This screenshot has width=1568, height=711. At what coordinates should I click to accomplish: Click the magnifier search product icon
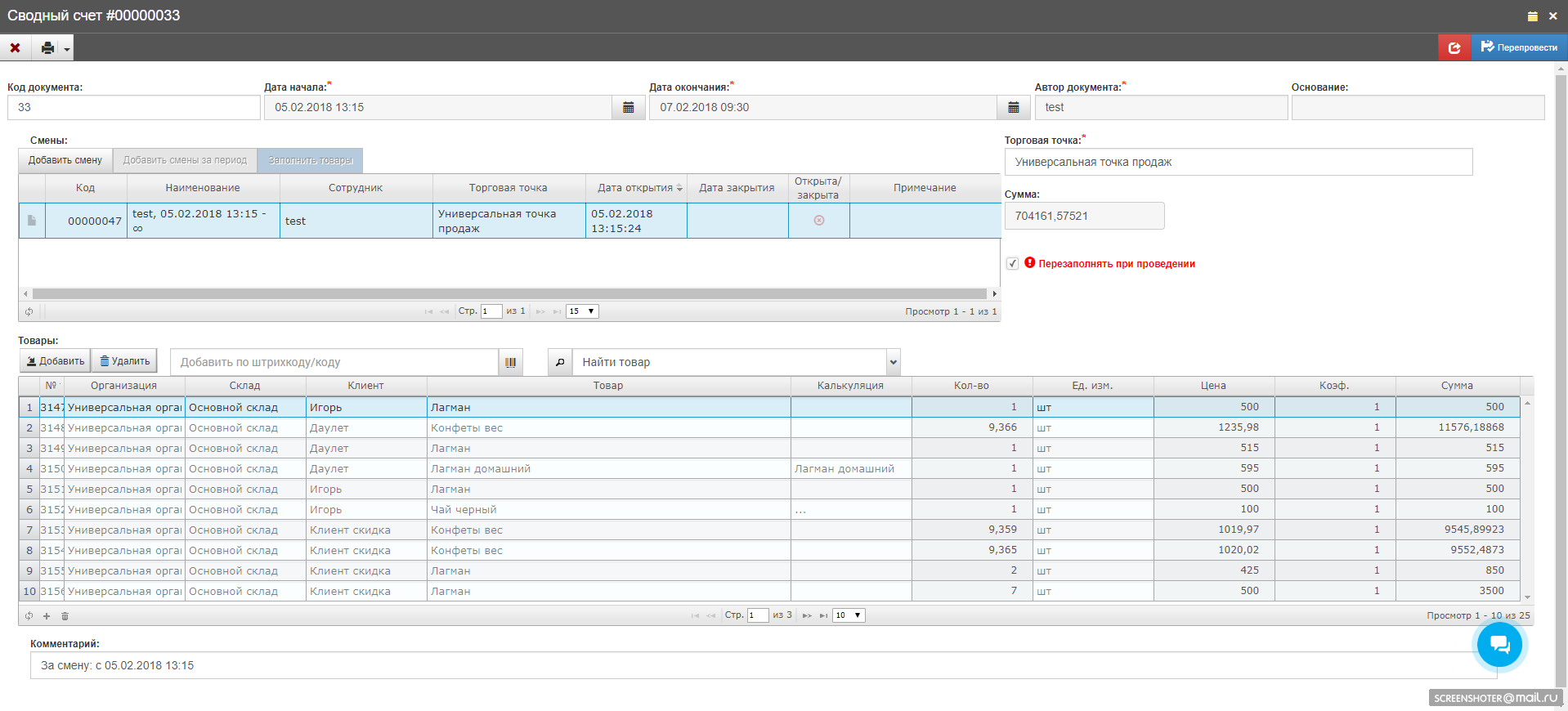pos(560,363)
